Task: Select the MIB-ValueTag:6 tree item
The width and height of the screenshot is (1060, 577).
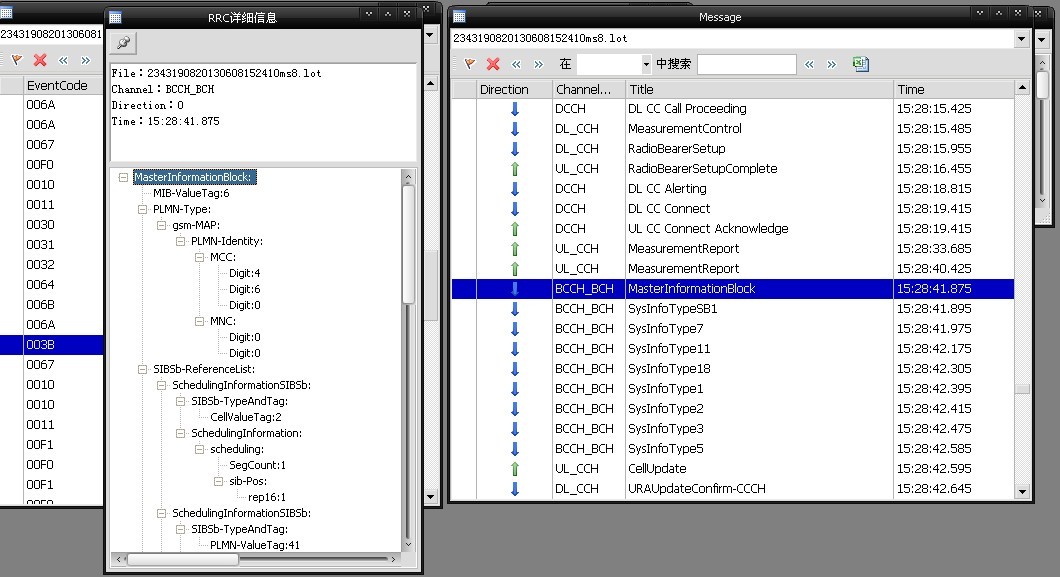Action: pos(191,193)
